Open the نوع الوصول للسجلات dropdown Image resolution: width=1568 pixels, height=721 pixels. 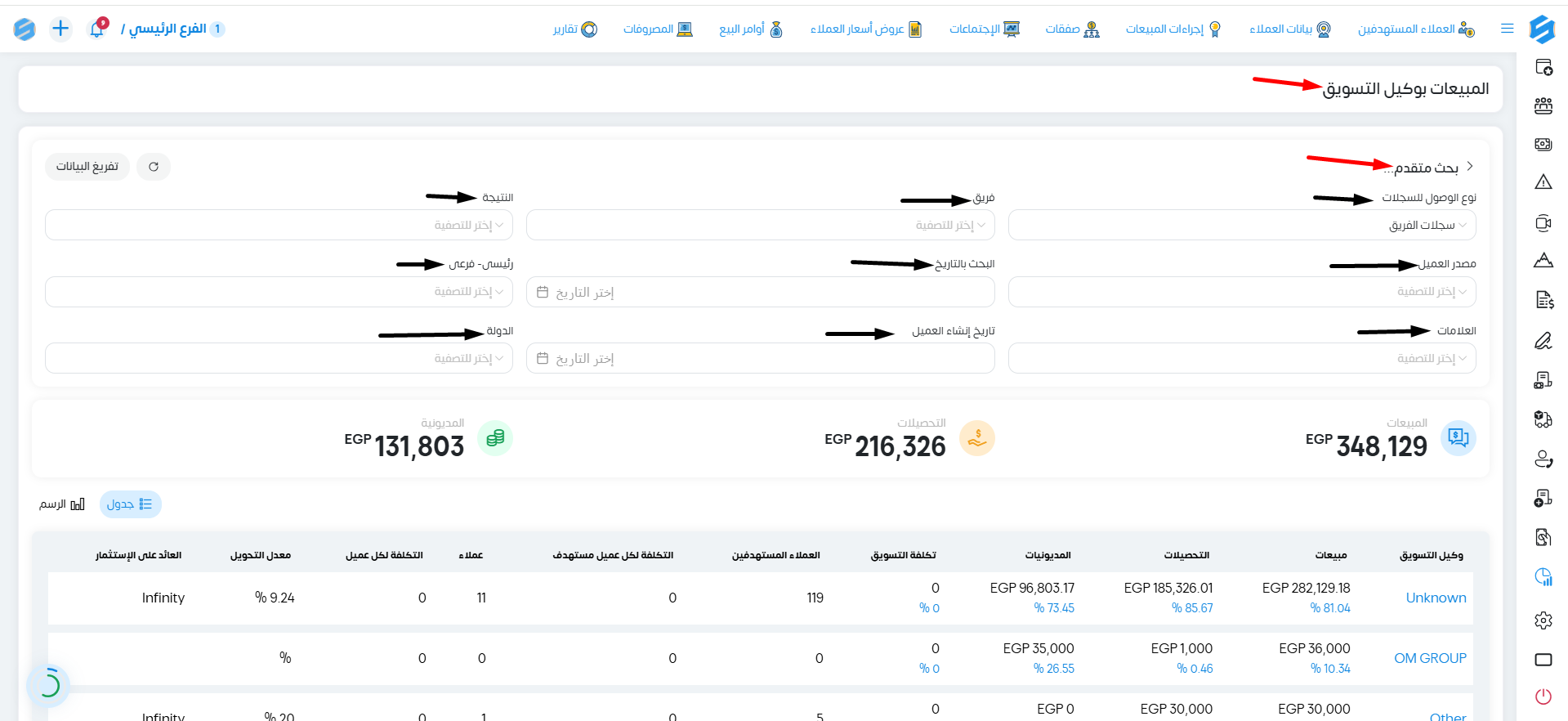[x=1242, y=225]
